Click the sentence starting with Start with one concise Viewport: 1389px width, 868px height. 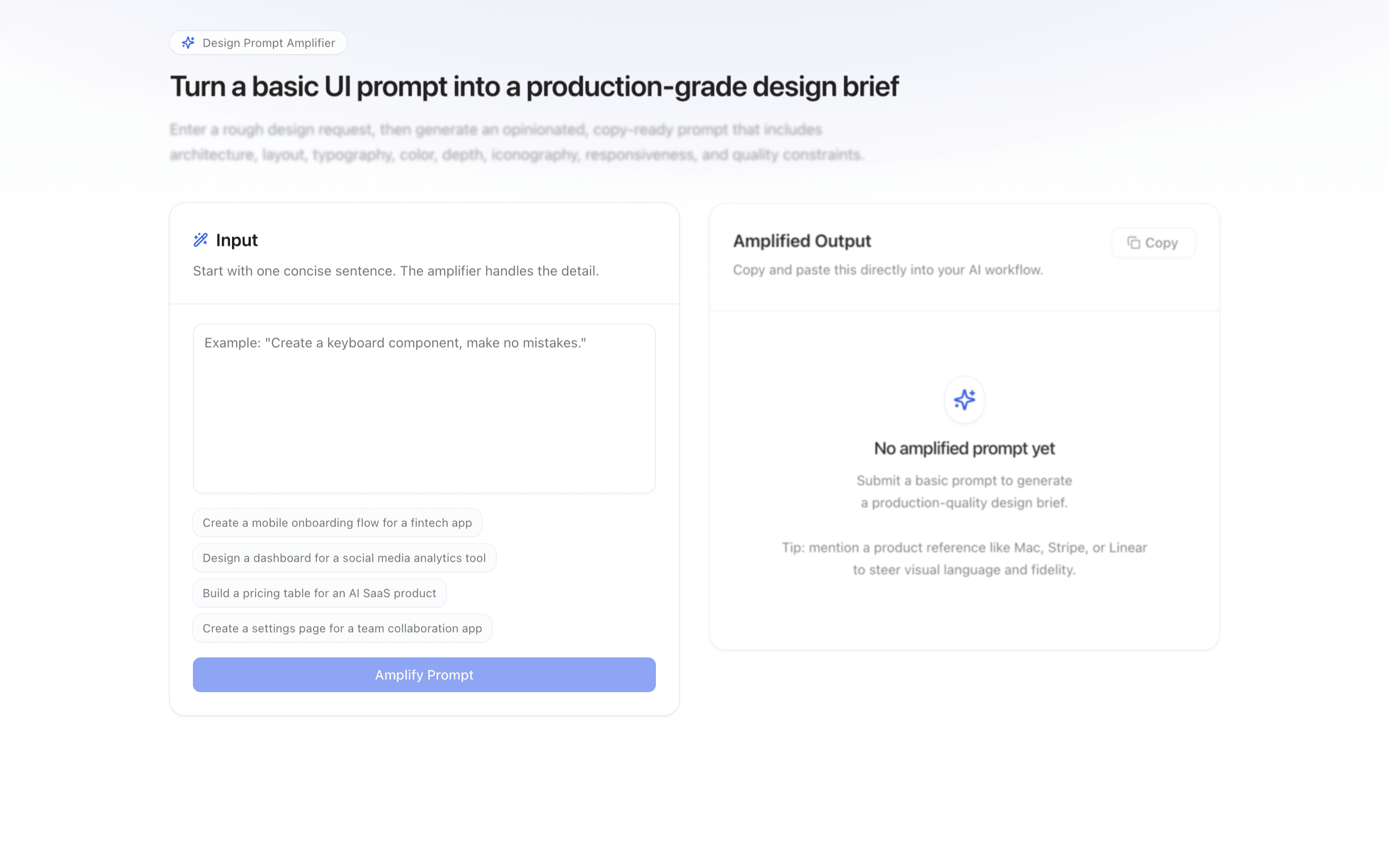(396, 271)
